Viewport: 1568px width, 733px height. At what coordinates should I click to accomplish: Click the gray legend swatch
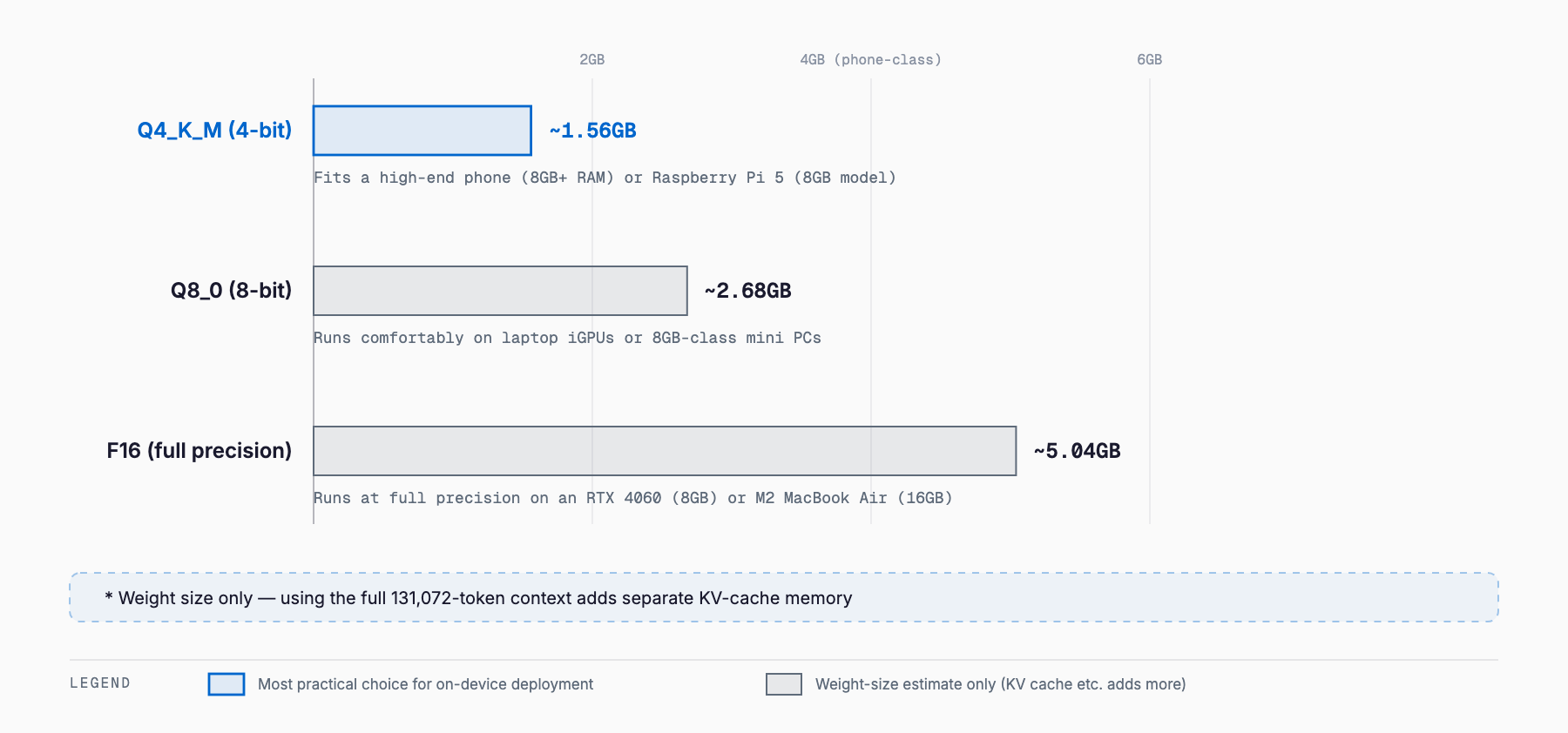tap(784, 684)
